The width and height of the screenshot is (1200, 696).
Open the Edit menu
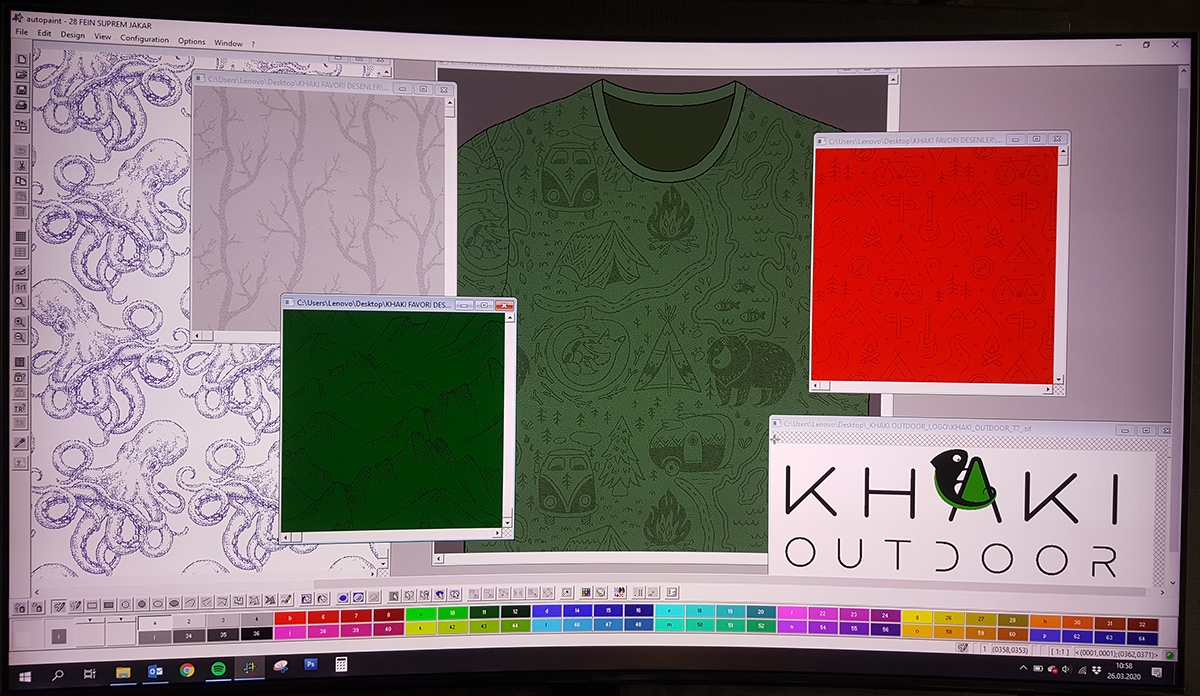tap(44, 33)
